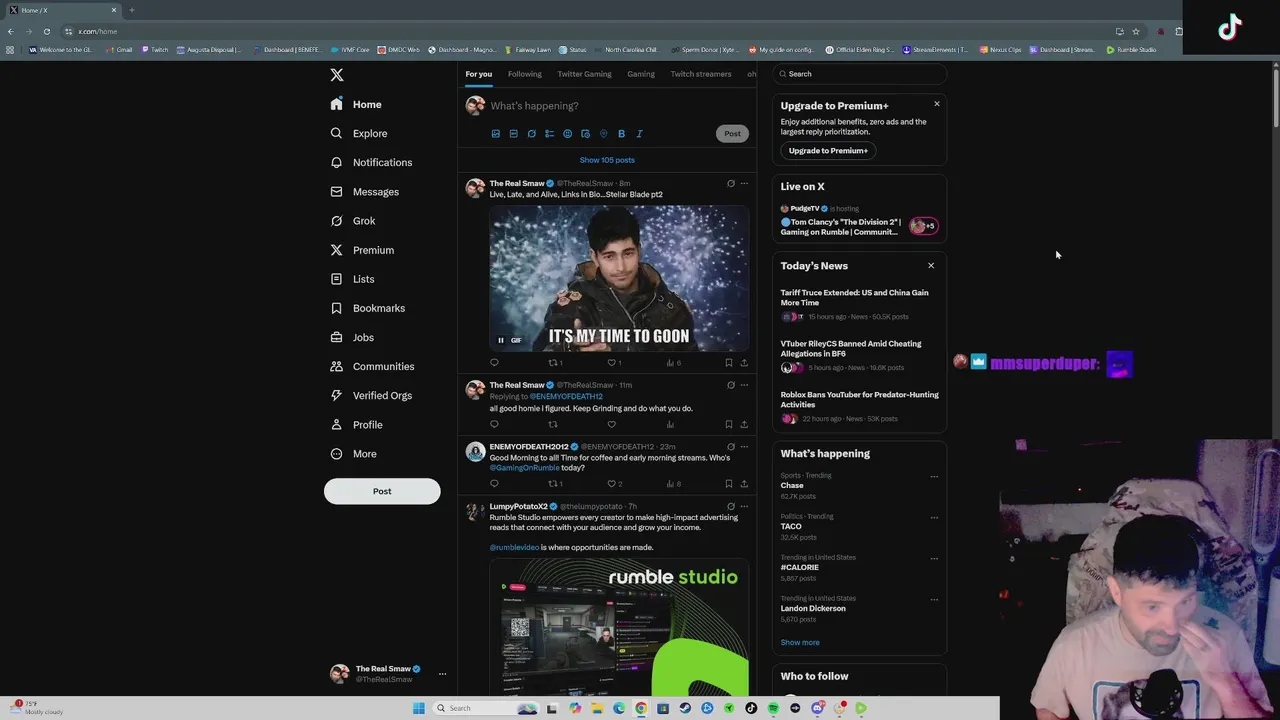Ask Grok about the LumpyPotatoX2 post
Image resolution: width=1280 pixels, height=720 pixels.
731,507
